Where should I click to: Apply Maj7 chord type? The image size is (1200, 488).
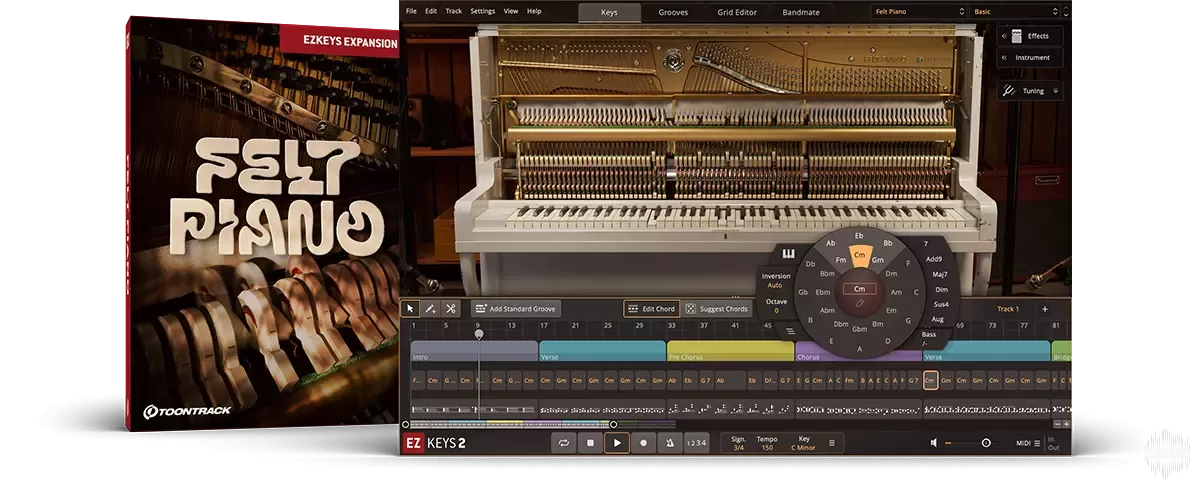tap(940, 273)
